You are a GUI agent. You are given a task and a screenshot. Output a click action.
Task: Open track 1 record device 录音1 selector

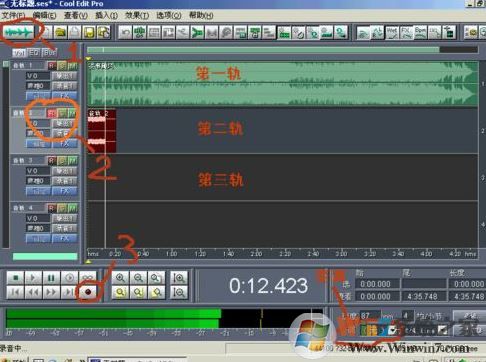64,86
